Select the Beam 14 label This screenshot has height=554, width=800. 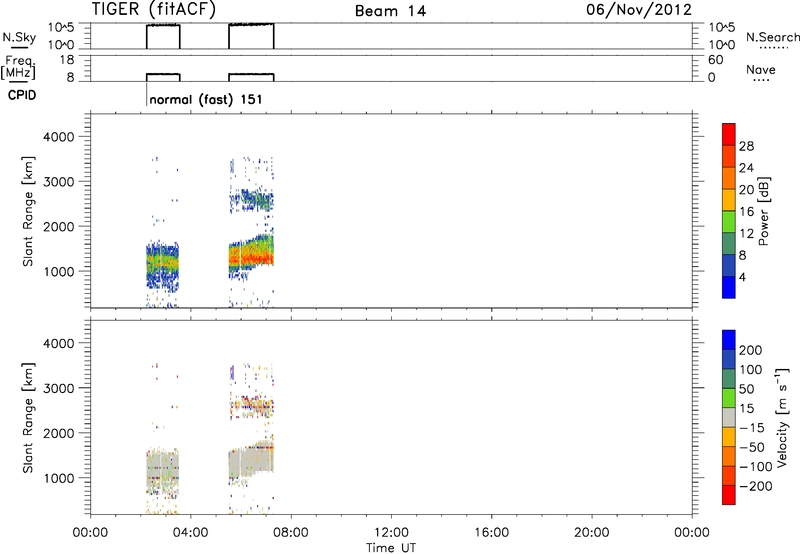[390, 11]
